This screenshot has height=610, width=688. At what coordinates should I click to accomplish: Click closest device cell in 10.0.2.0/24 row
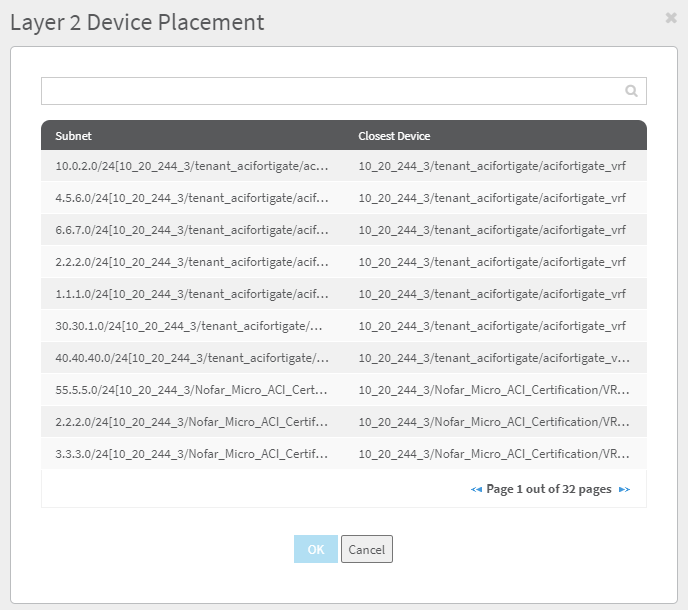tap(492, 166)
